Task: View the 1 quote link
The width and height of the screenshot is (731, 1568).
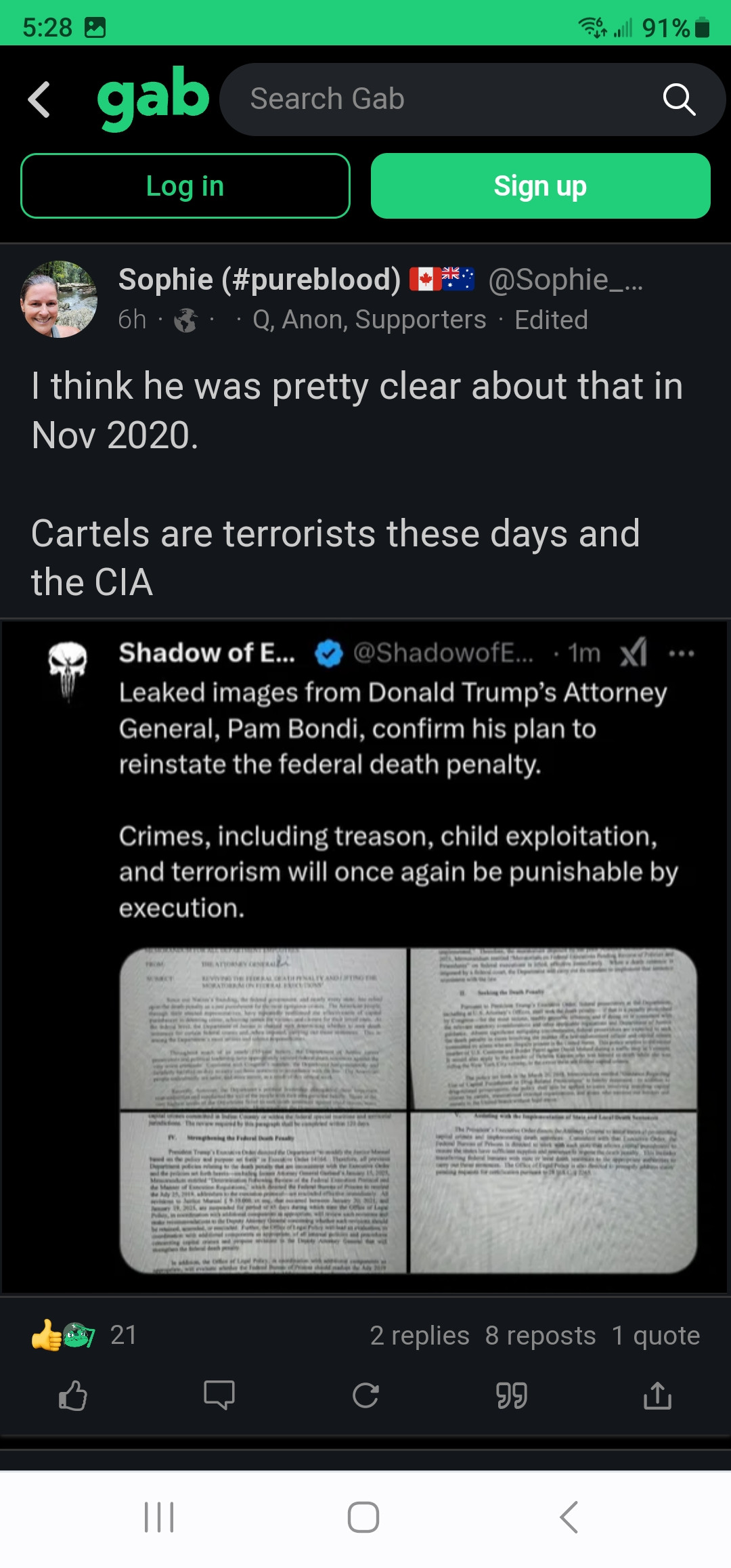Action: (656, 1336)
